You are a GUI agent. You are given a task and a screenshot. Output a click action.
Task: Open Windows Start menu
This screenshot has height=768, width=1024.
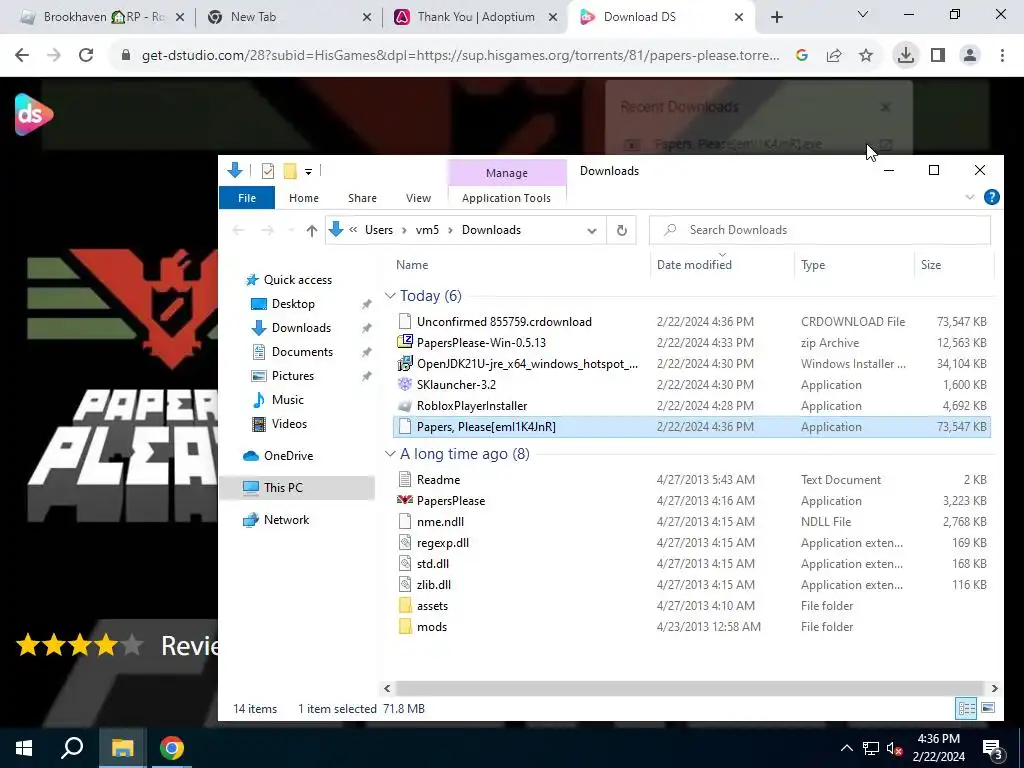coord(24,748)
